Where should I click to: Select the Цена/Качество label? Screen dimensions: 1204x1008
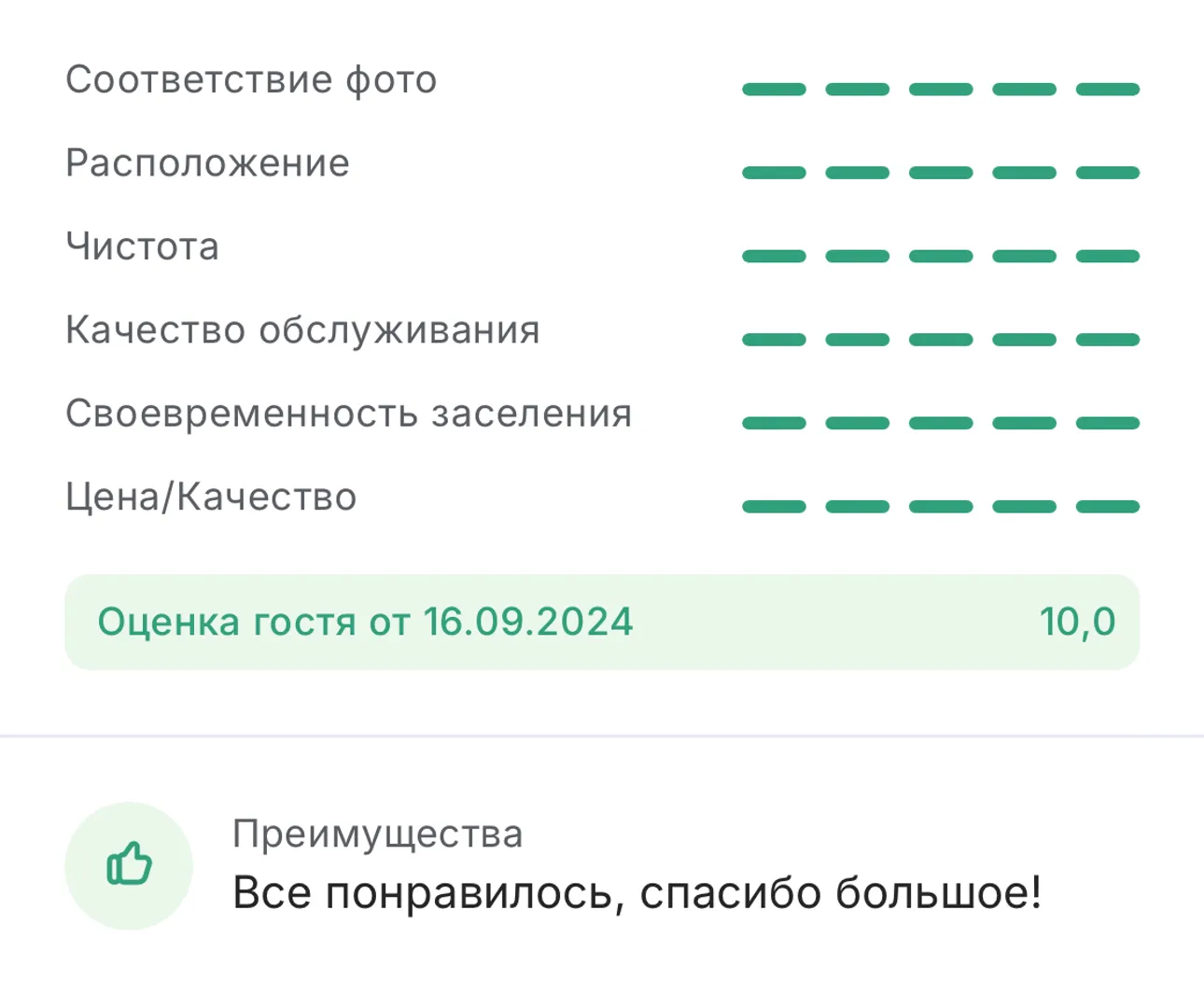[x=211, y=497]
